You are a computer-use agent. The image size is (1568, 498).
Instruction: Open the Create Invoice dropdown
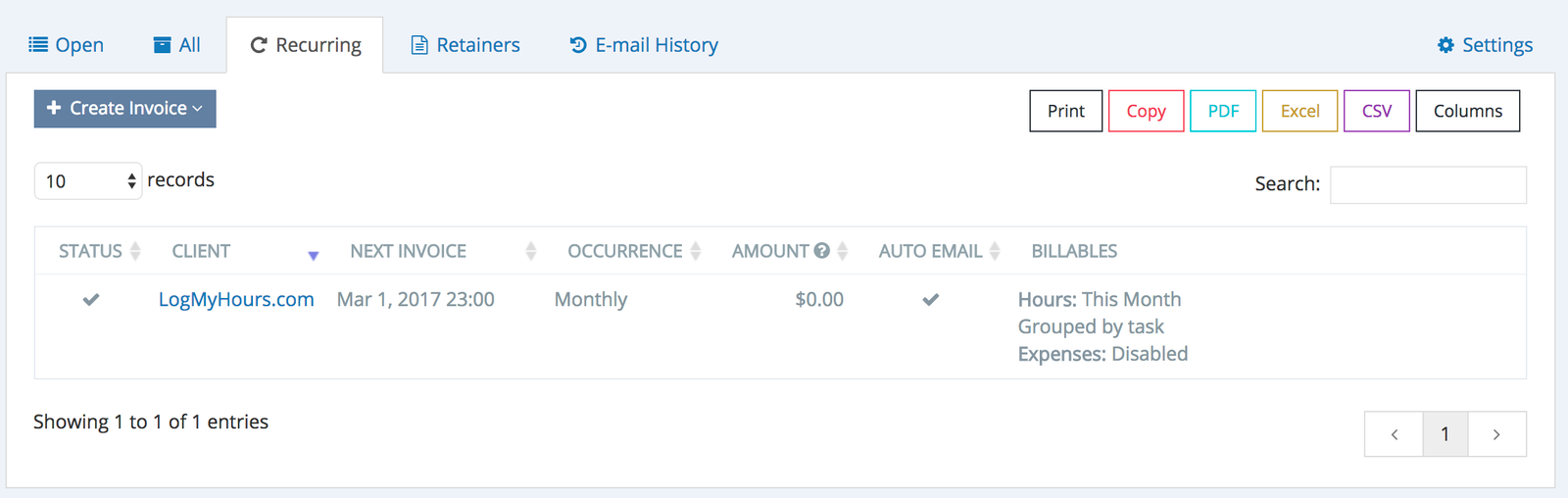click(125, 109)
